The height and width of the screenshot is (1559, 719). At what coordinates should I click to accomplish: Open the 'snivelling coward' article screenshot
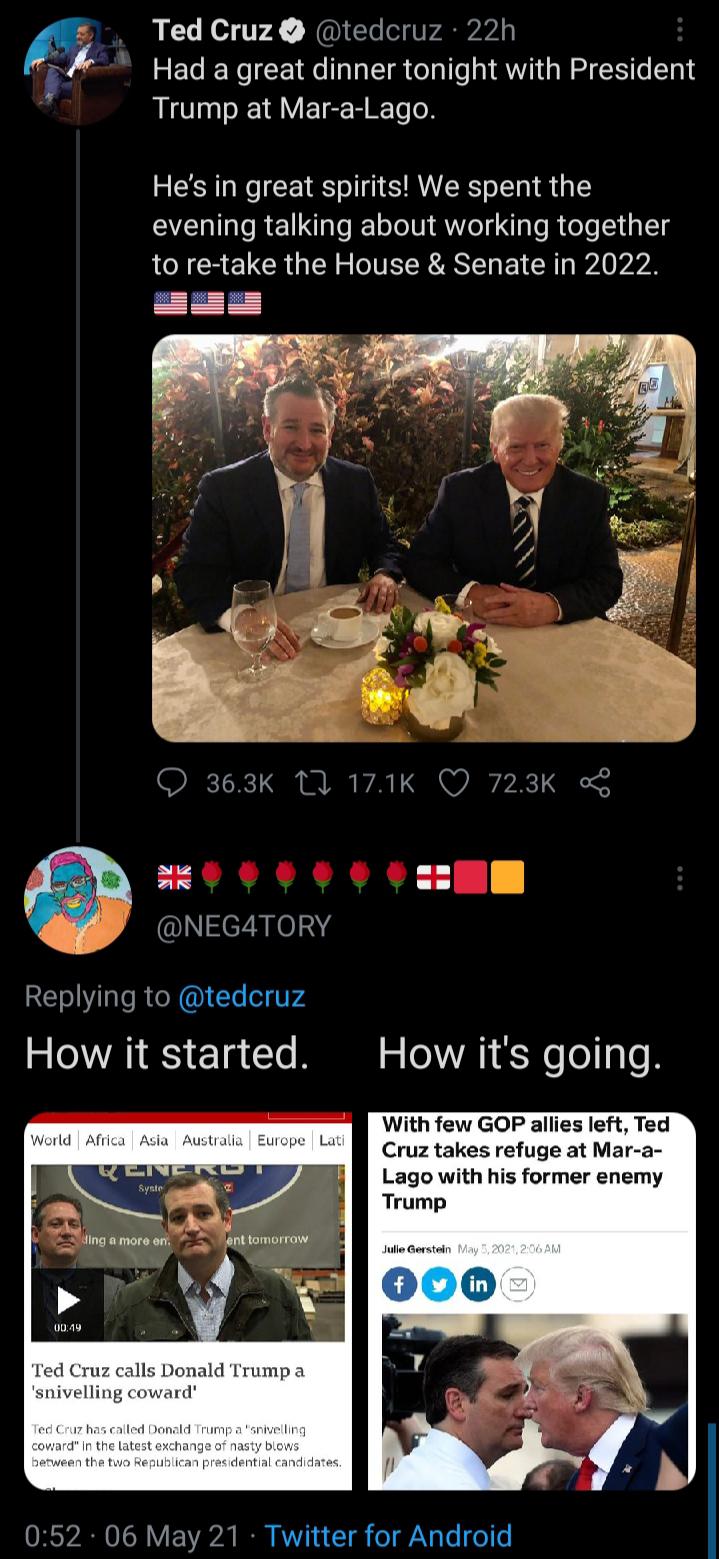click(188, 1300)
